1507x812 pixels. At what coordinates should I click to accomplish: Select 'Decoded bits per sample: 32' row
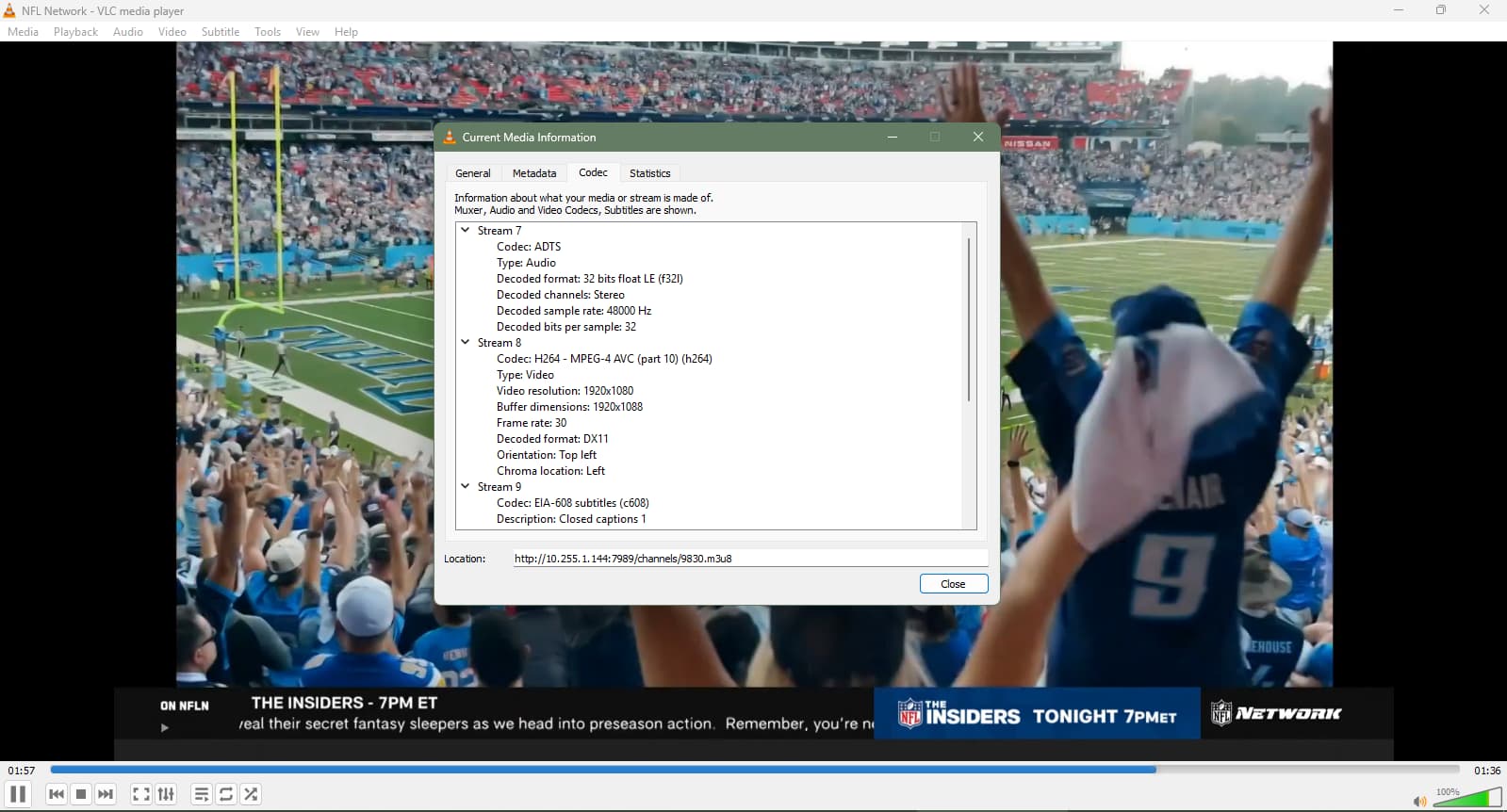coord(566,327)
